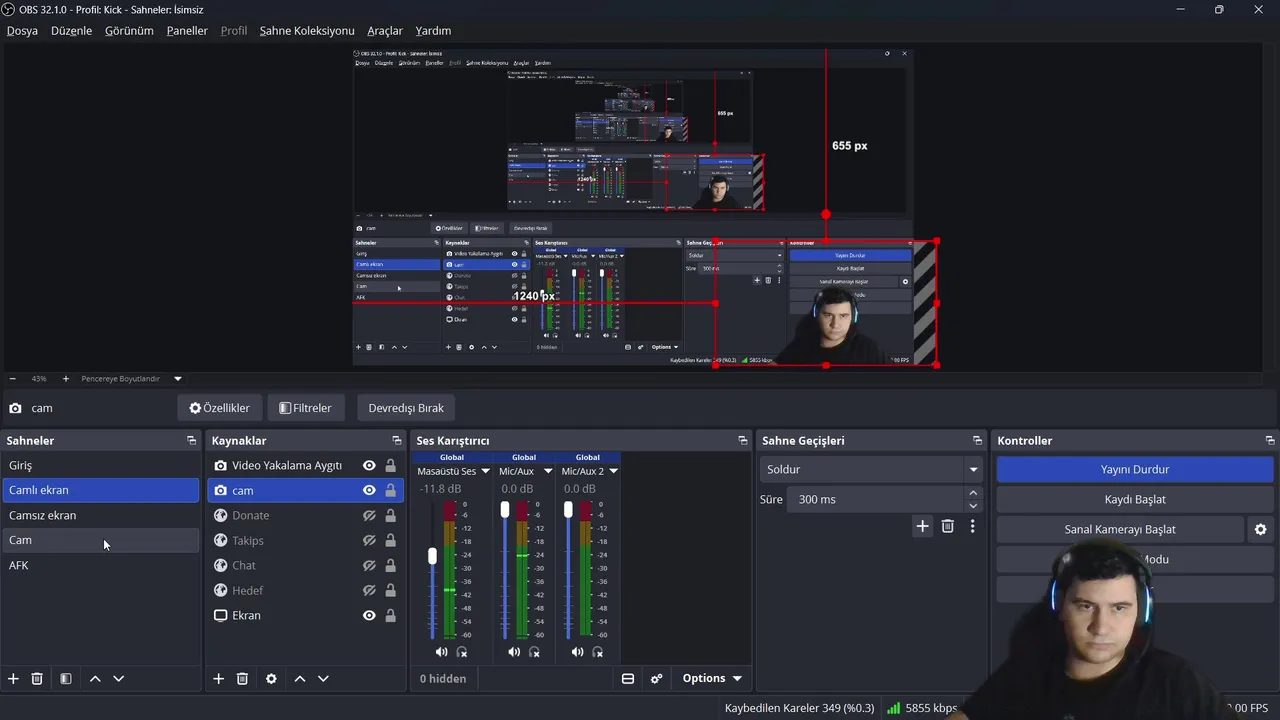Zoom out preview with minus icon
Screen dimensions: 1280x720
pyautogui.click(x=12, y=379)
